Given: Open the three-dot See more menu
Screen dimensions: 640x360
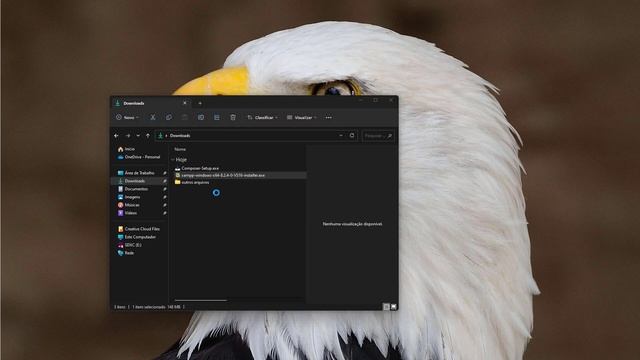Looking at the screenshot, I should pos(329,118).
